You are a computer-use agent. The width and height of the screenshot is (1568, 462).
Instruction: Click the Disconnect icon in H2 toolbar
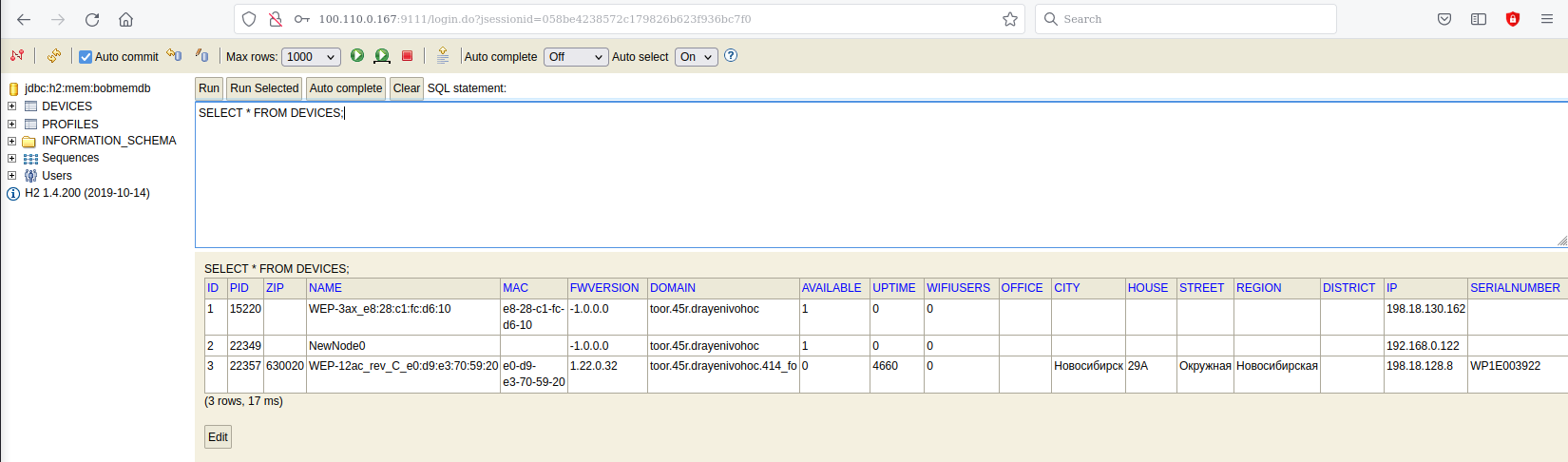tap(17, 56)
